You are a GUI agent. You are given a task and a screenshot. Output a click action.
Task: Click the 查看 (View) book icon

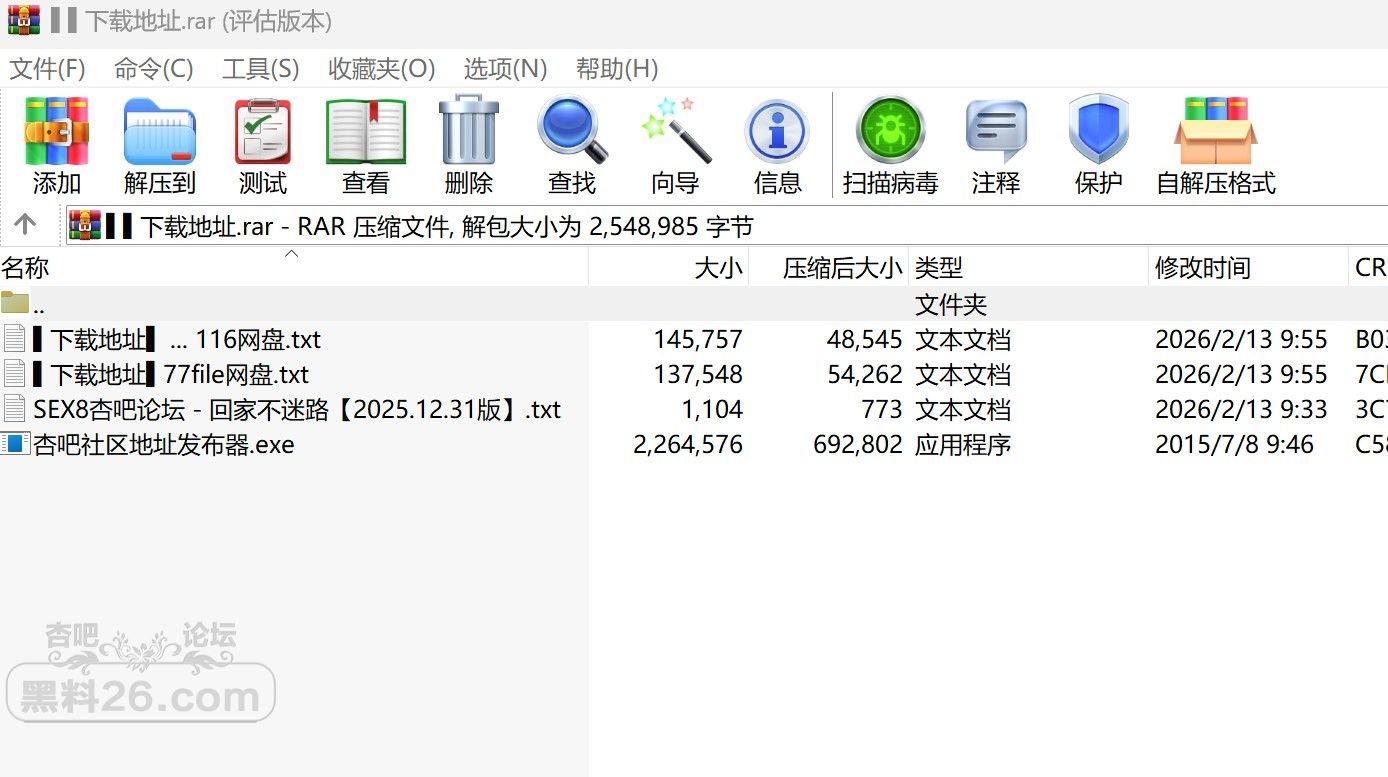click(366, 131)
